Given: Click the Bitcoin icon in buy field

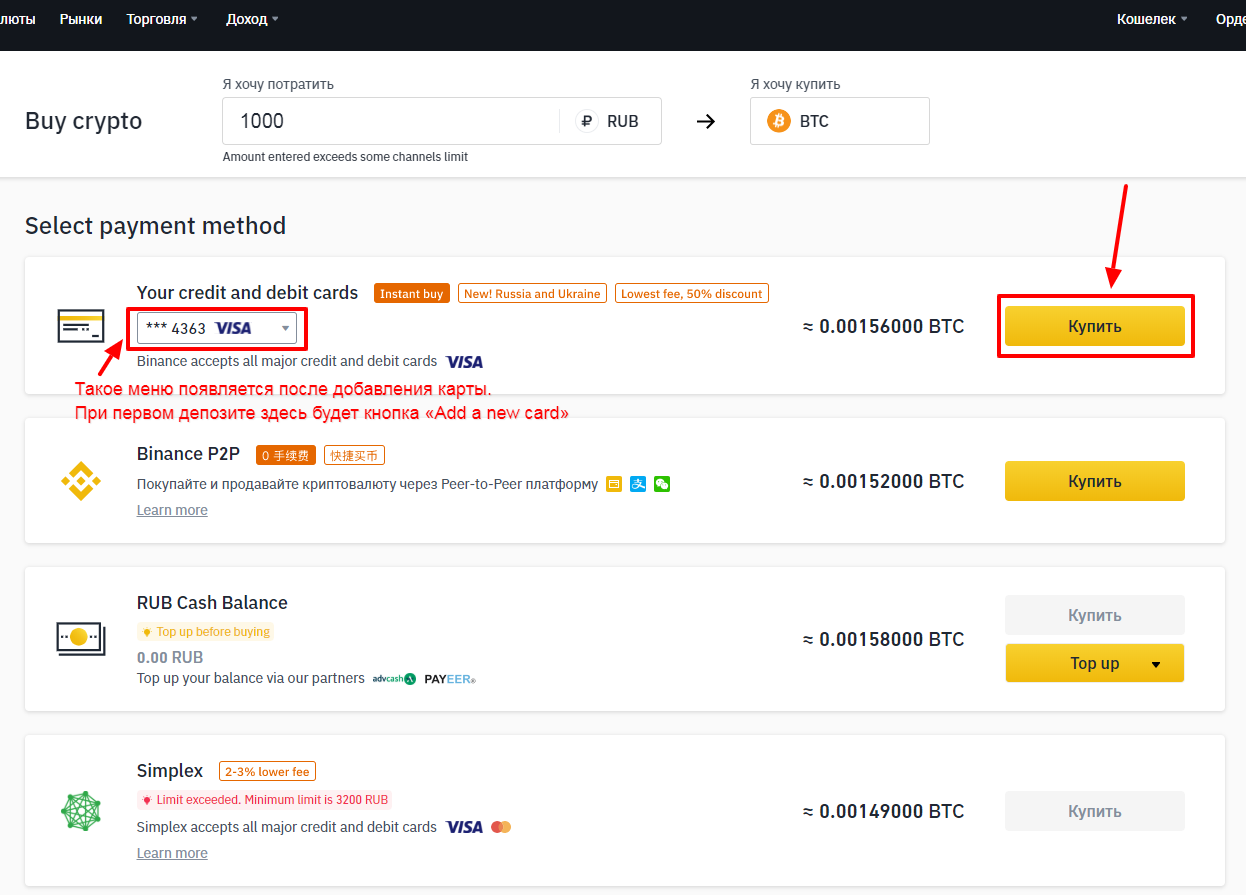Looking at the screenshot, I should coord(778,121).
